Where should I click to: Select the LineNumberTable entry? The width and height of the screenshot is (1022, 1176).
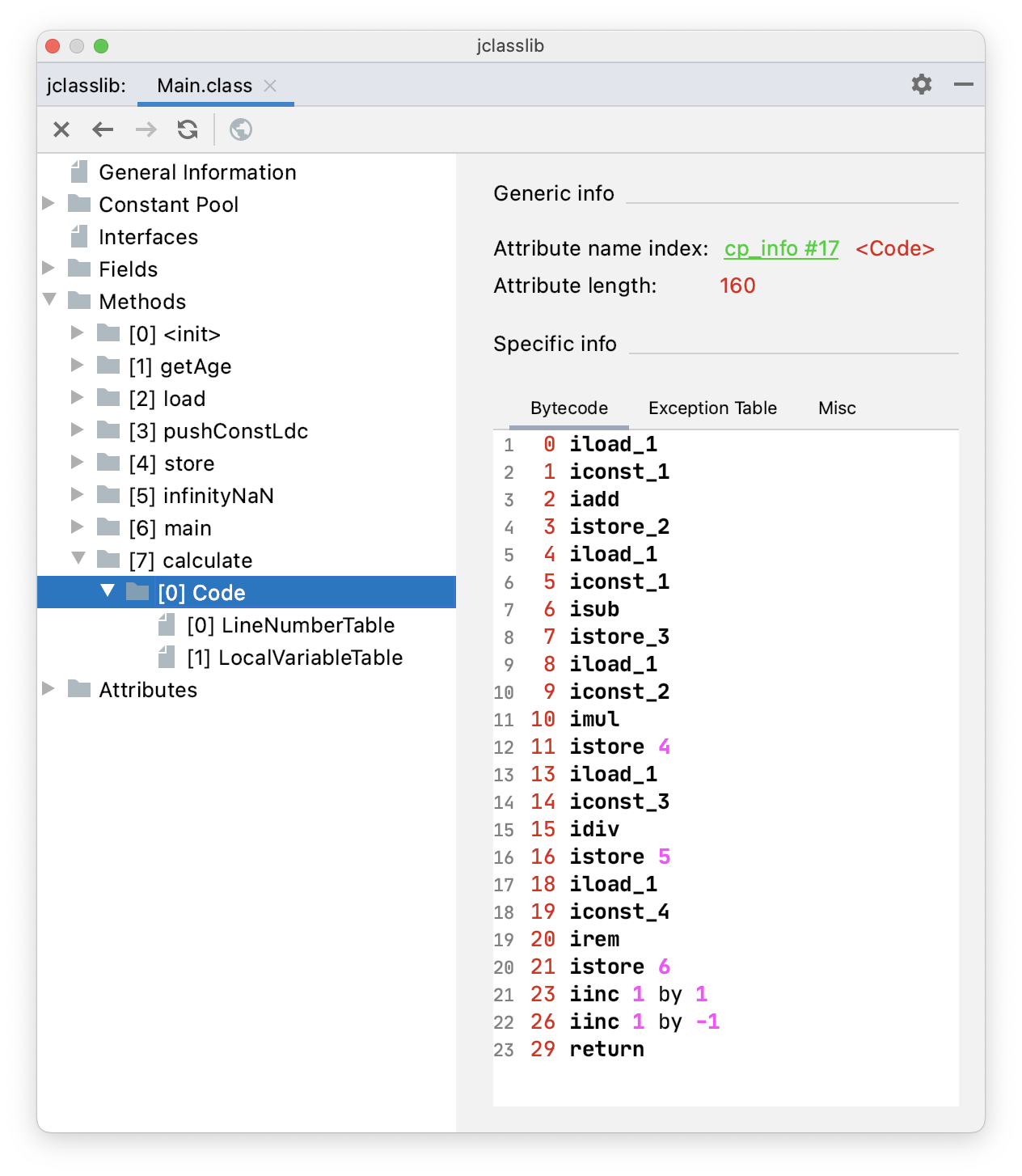291,625
